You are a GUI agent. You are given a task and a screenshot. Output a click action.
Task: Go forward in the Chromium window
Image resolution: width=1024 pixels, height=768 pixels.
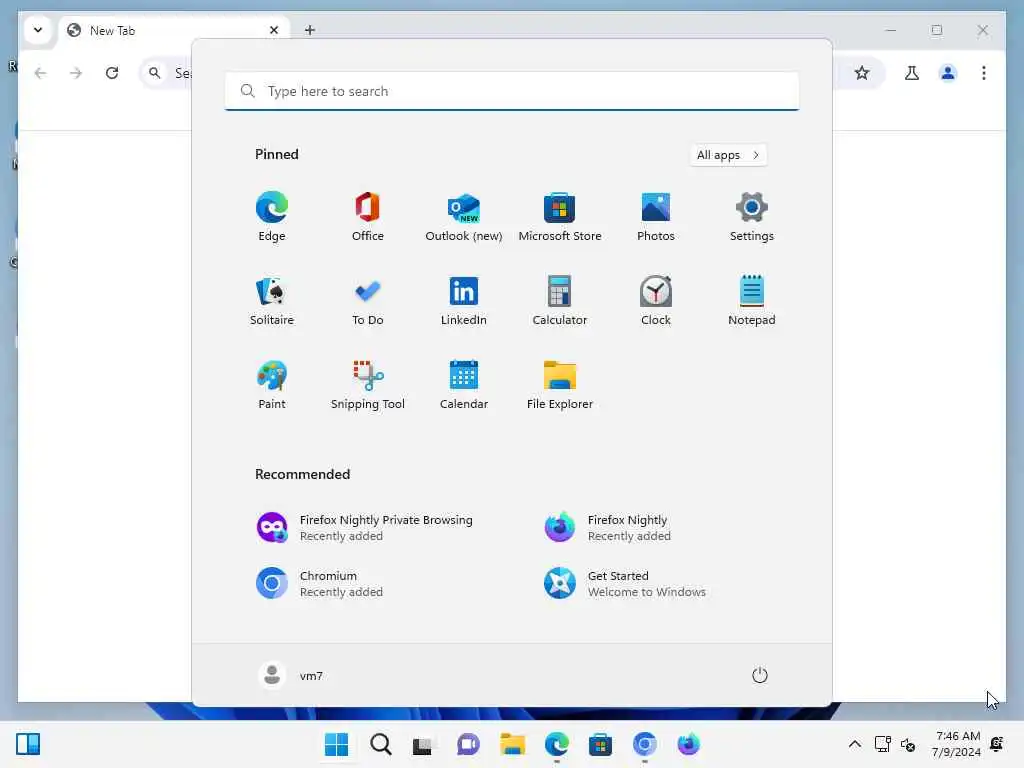pyautogui.click(x=76, y=73)
